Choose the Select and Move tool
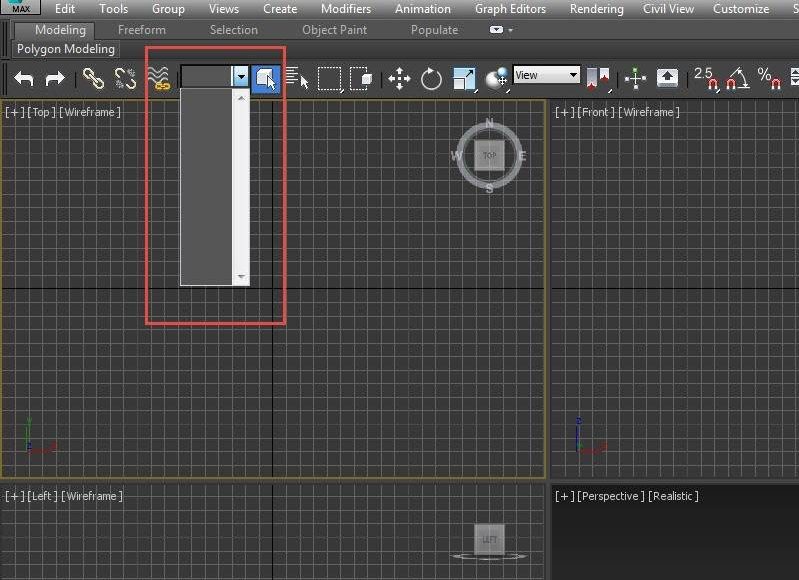799x580 pixels. [399, 78]
